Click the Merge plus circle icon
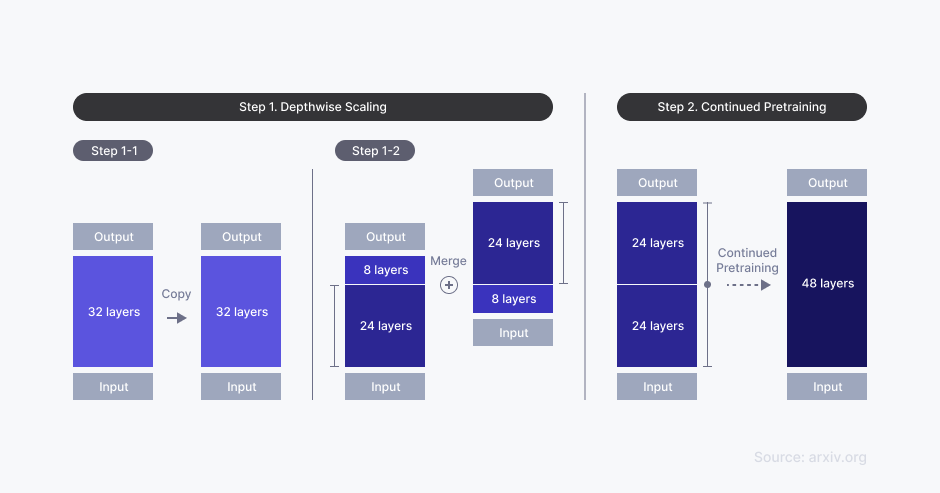Image resolution: width=940 pixels, height=493 pixels. 449,285
